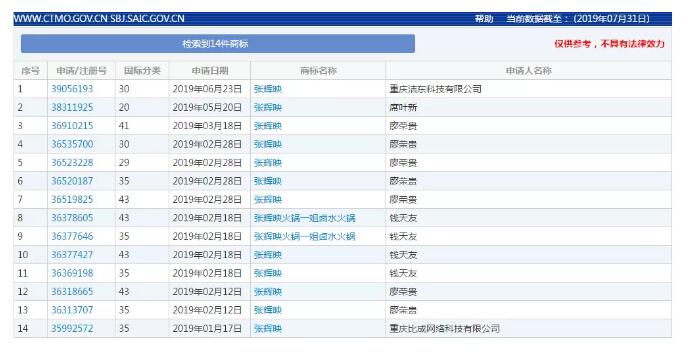The width and height of the screenshot is (688, 364).
Task: Select sequence number 14 in the last row
Action: pos(23,328)
